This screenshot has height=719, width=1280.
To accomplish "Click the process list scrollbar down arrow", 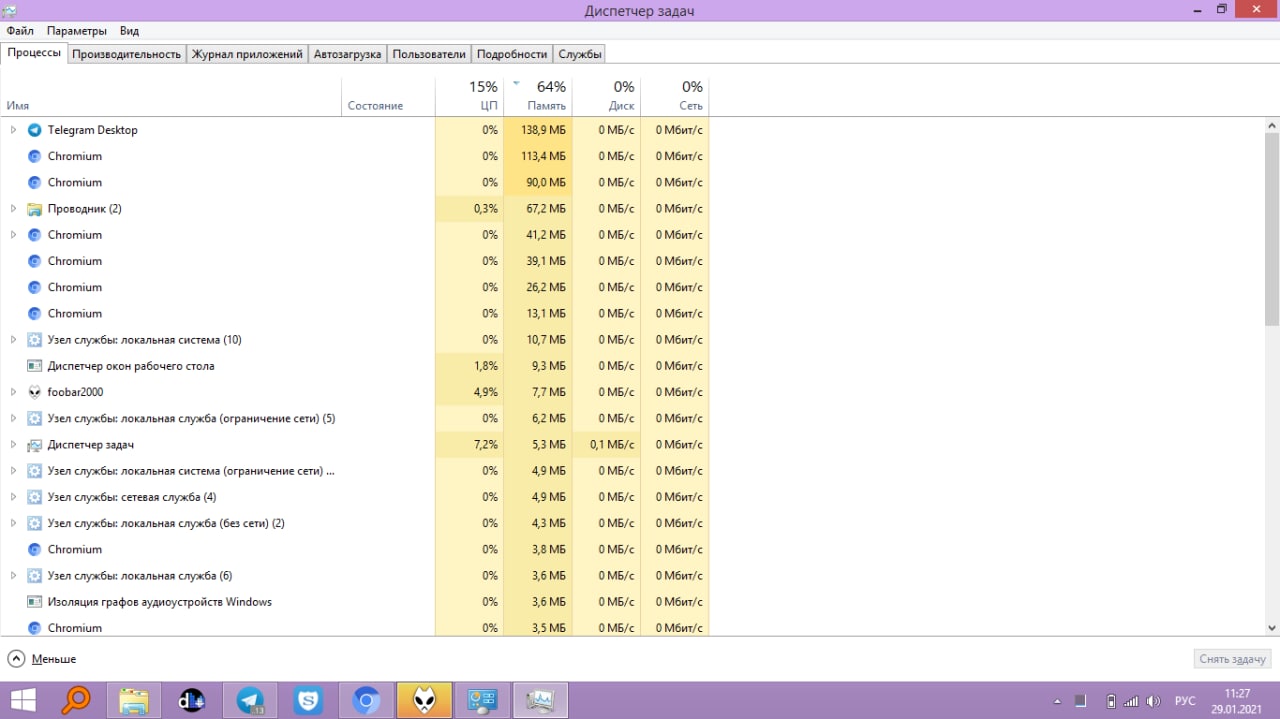I will (x=1272, y=627).
